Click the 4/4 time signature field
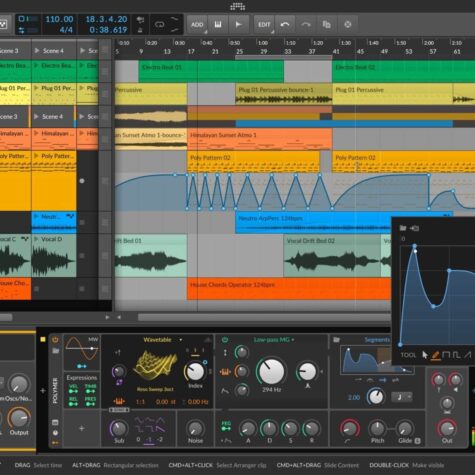 click(66, 30)
